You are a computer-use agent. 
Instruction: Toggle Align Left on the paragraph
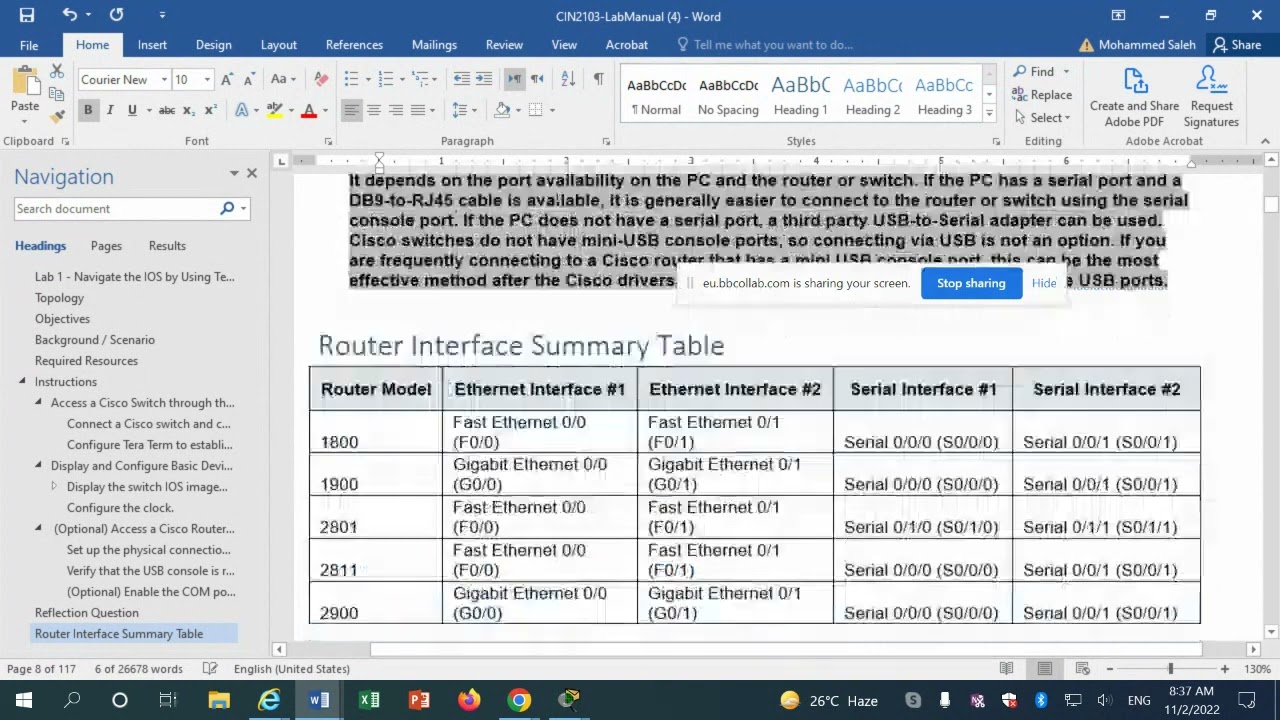coord(351,110)
